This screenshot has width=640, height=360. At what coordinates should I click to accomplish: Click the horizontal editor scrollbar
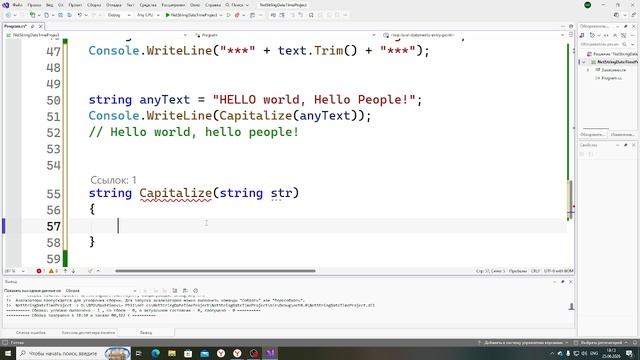click(215, 271)
